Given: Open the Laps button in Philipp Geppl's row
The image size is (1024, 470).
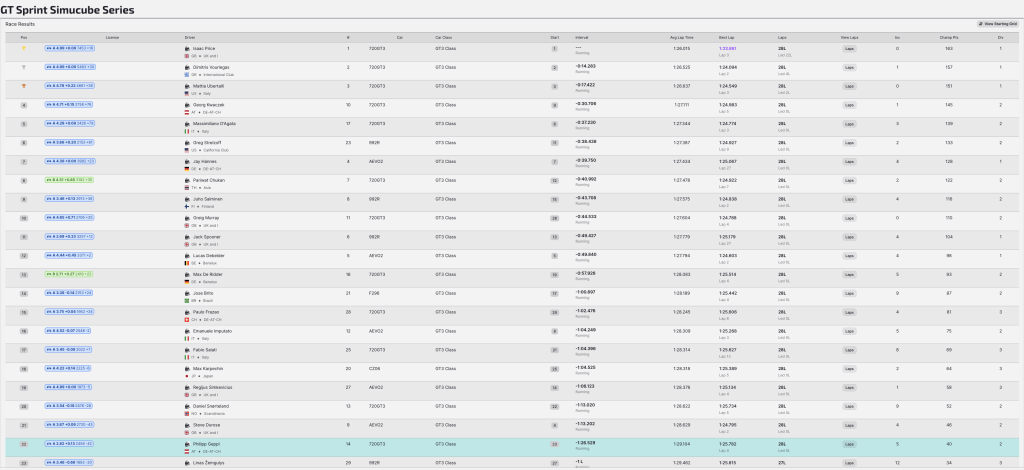Looking at the screenshot, I should click(x=849, y=445).
